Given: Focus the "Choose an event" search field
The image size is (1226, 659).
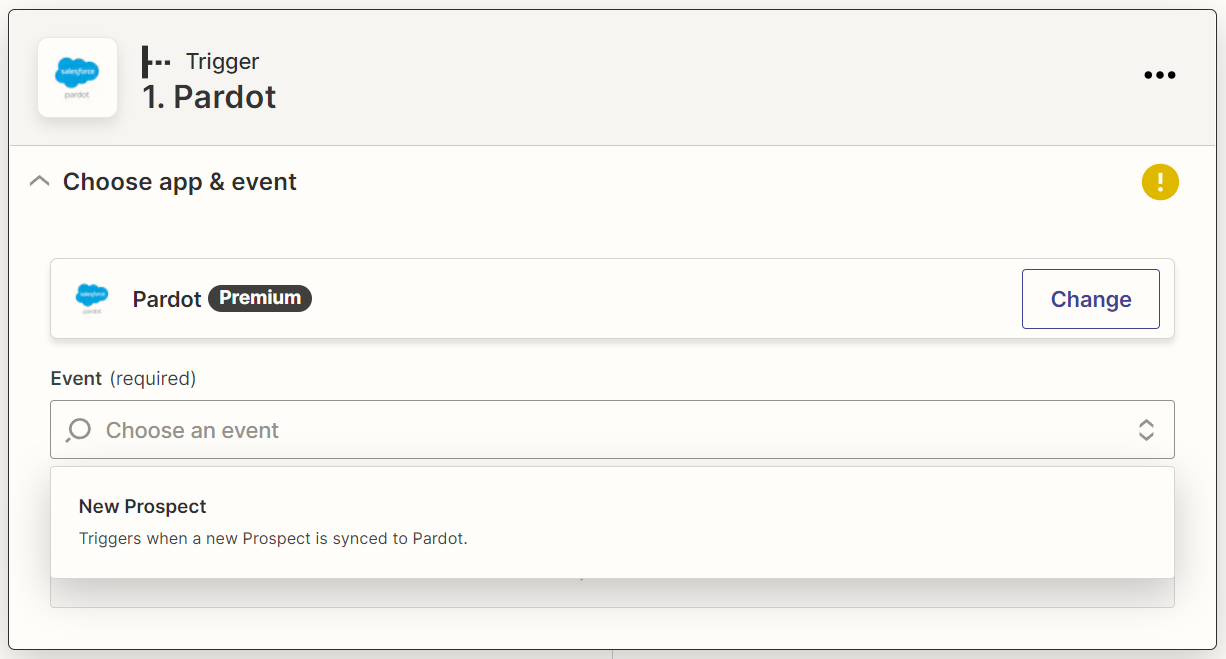Looking at the screenshot, I should (x=612, y=430).
